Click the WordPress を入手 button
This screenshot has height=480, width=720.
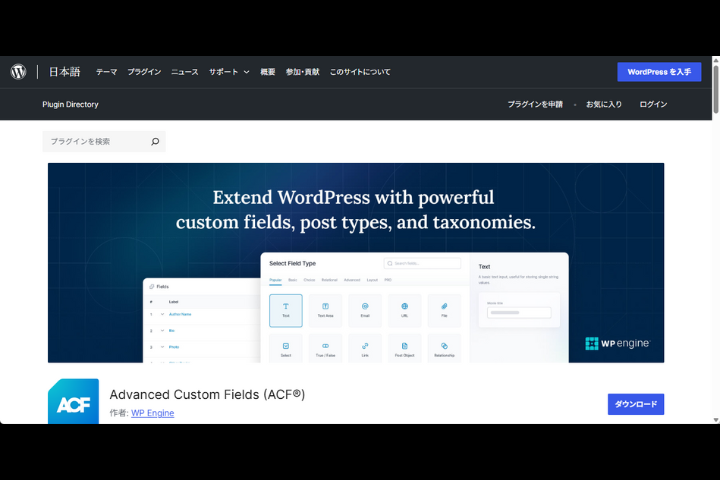click(659, 72)
